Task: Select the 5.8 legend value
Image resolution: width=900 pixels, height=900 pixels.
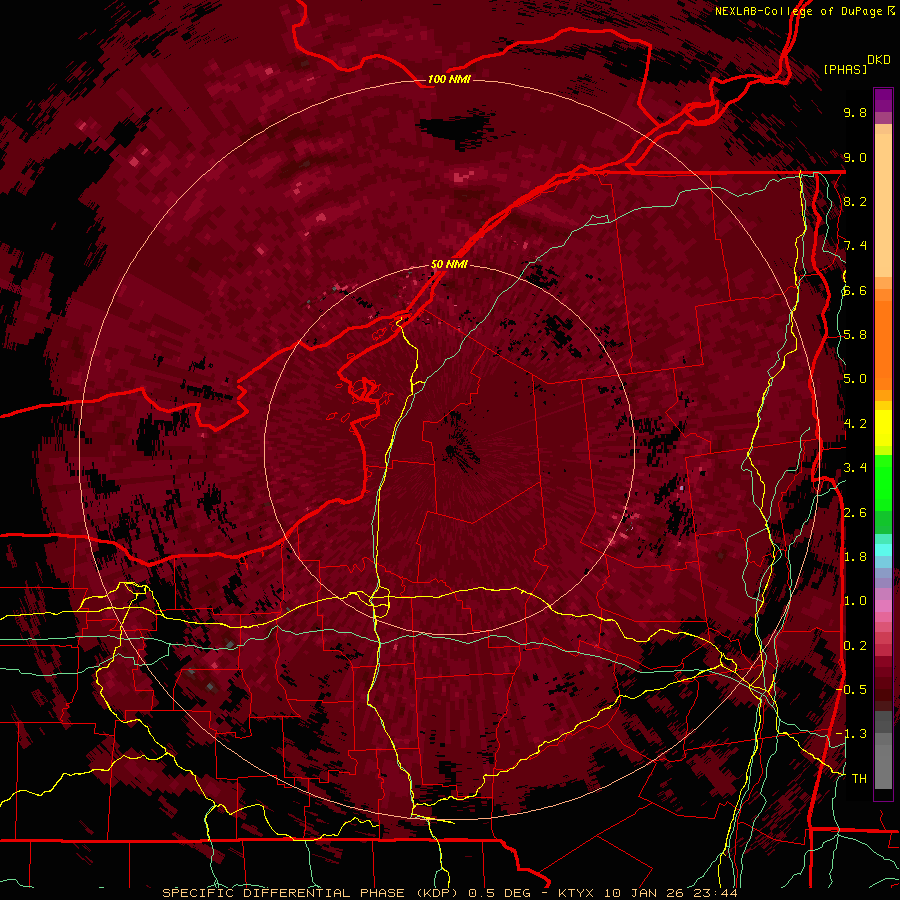Action: click(x=855, y=335)
